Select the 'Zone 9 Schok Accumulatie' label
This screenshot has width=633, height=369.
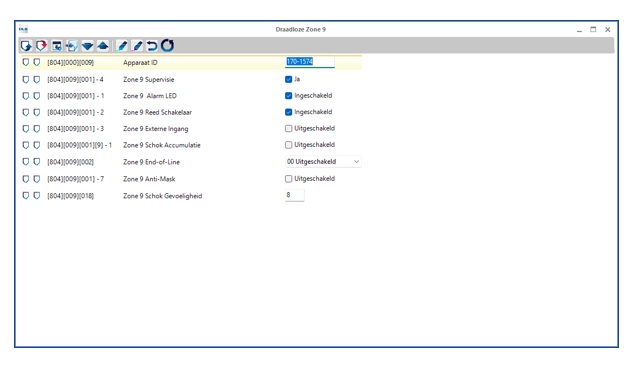(161, 145)
